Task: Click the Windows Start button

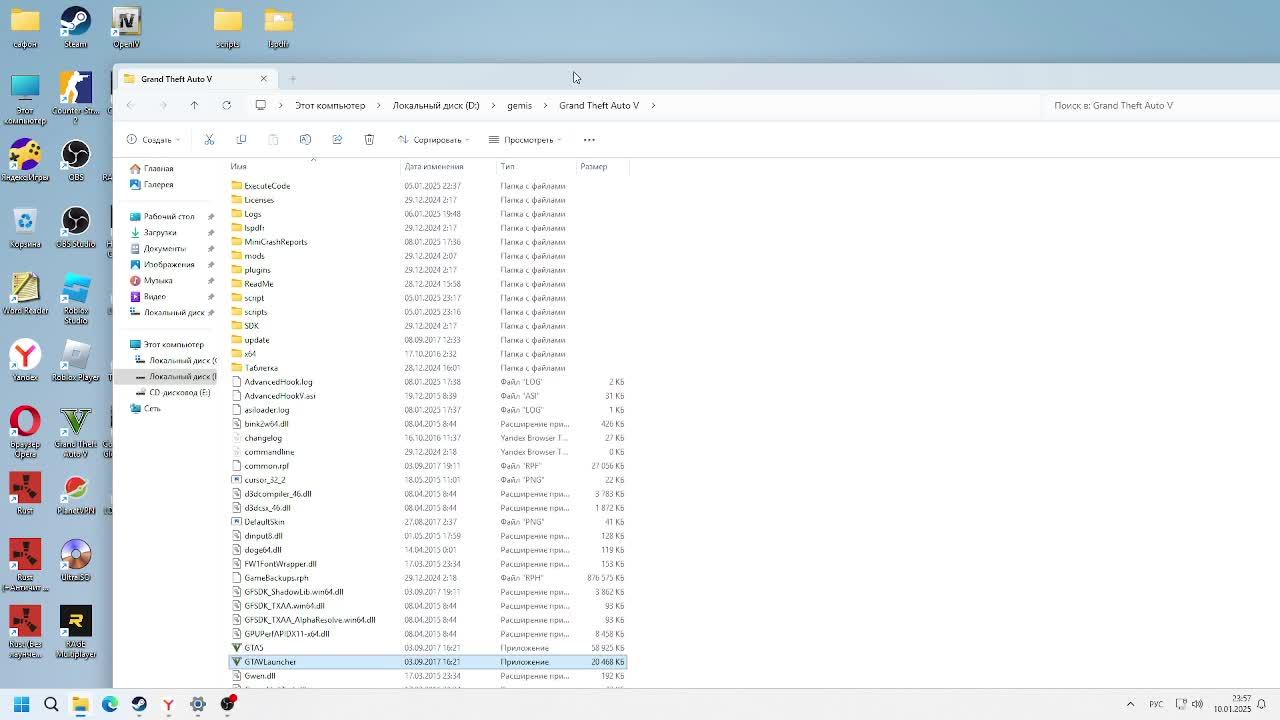Action: tap(21, 704)
